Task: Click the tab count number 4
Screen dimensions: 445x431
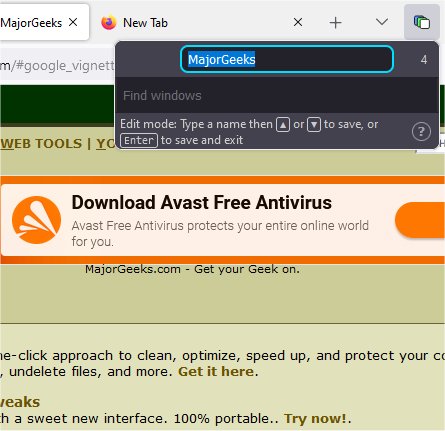Action: (424, 60)
